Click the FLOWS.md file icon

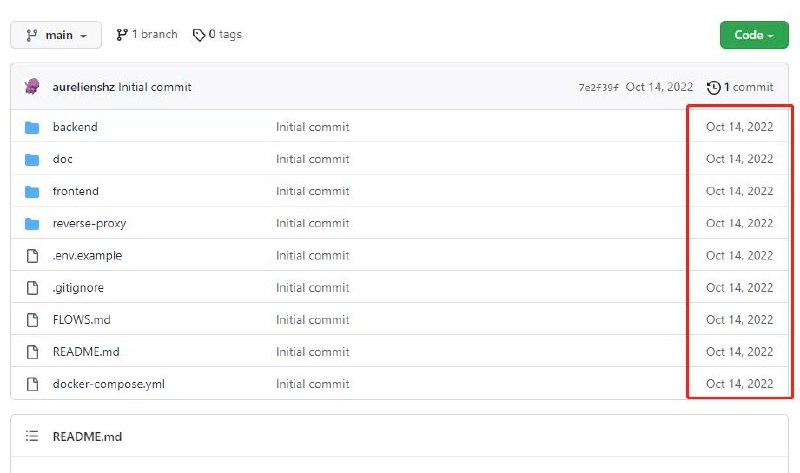(32, 320)
